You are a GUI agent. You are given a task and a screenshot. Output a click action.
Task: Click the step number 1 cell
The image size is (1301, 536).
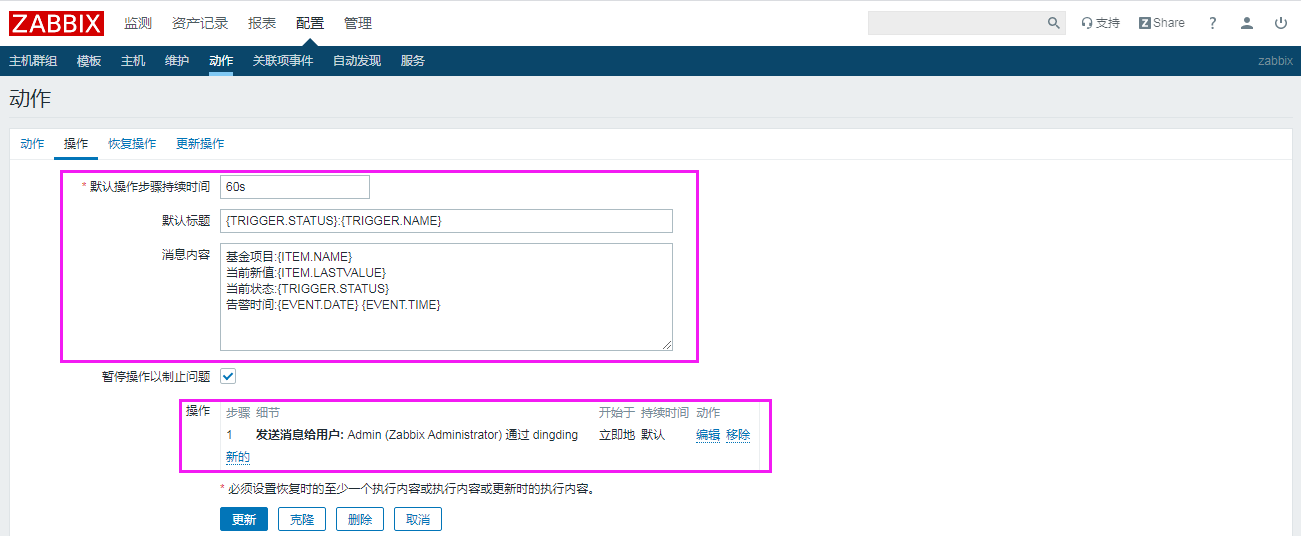[229, 435]
